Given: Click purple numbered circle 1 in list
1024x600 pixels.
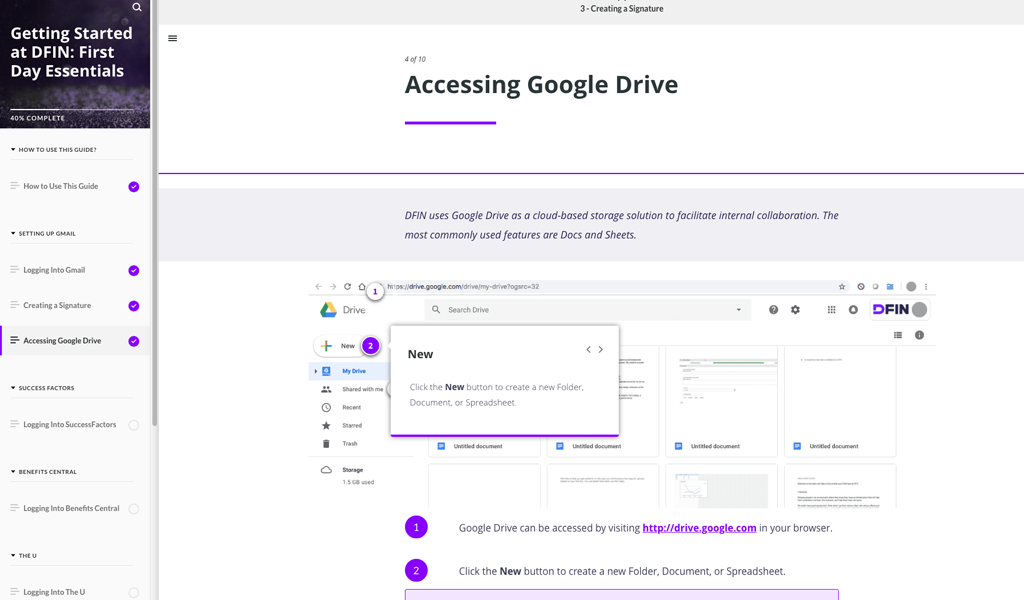Looking at the screenshot, I should click(416, 527).
